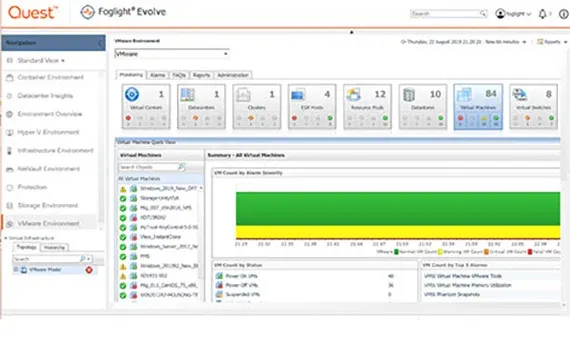Open the Clusters tile
The image size is (570, 364).
[x=257, y=106]
